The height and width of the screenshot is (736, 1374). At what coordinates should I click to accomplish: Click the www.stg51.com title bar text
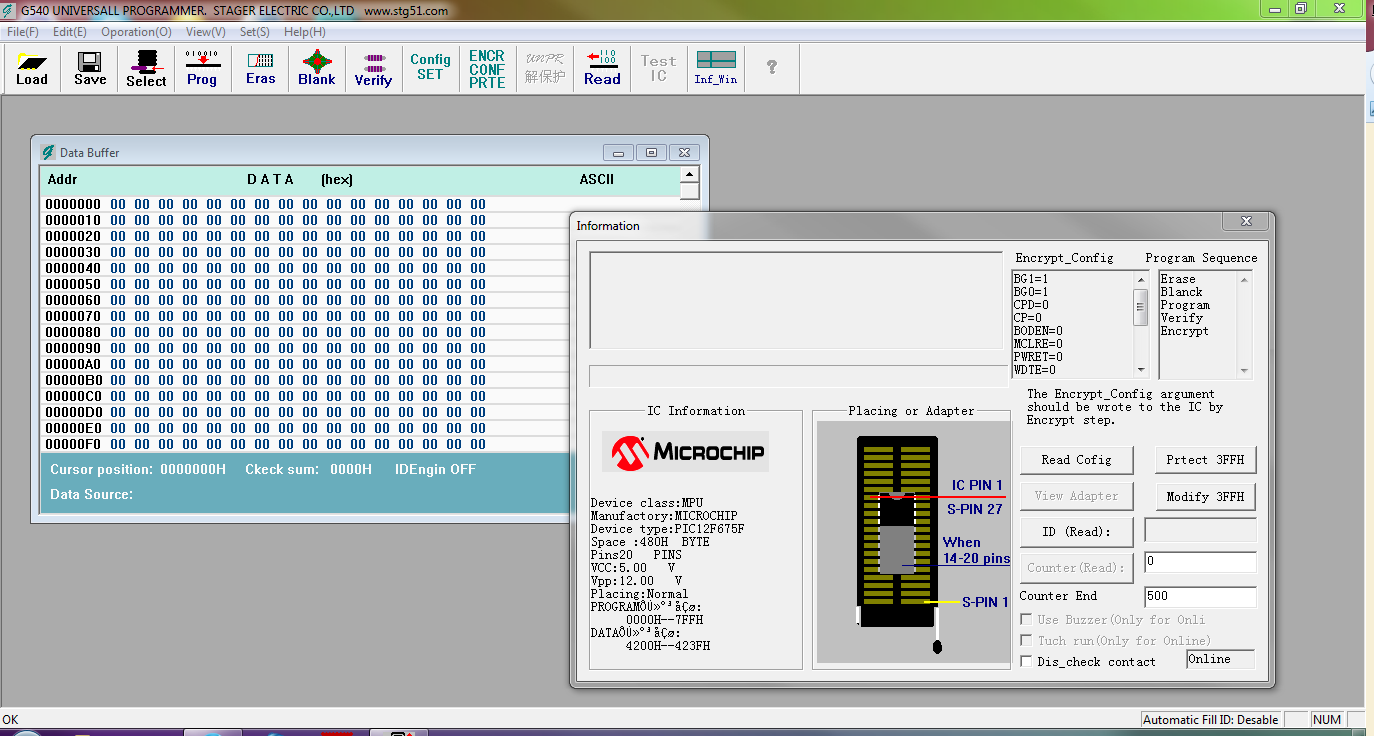coord(406,11)
